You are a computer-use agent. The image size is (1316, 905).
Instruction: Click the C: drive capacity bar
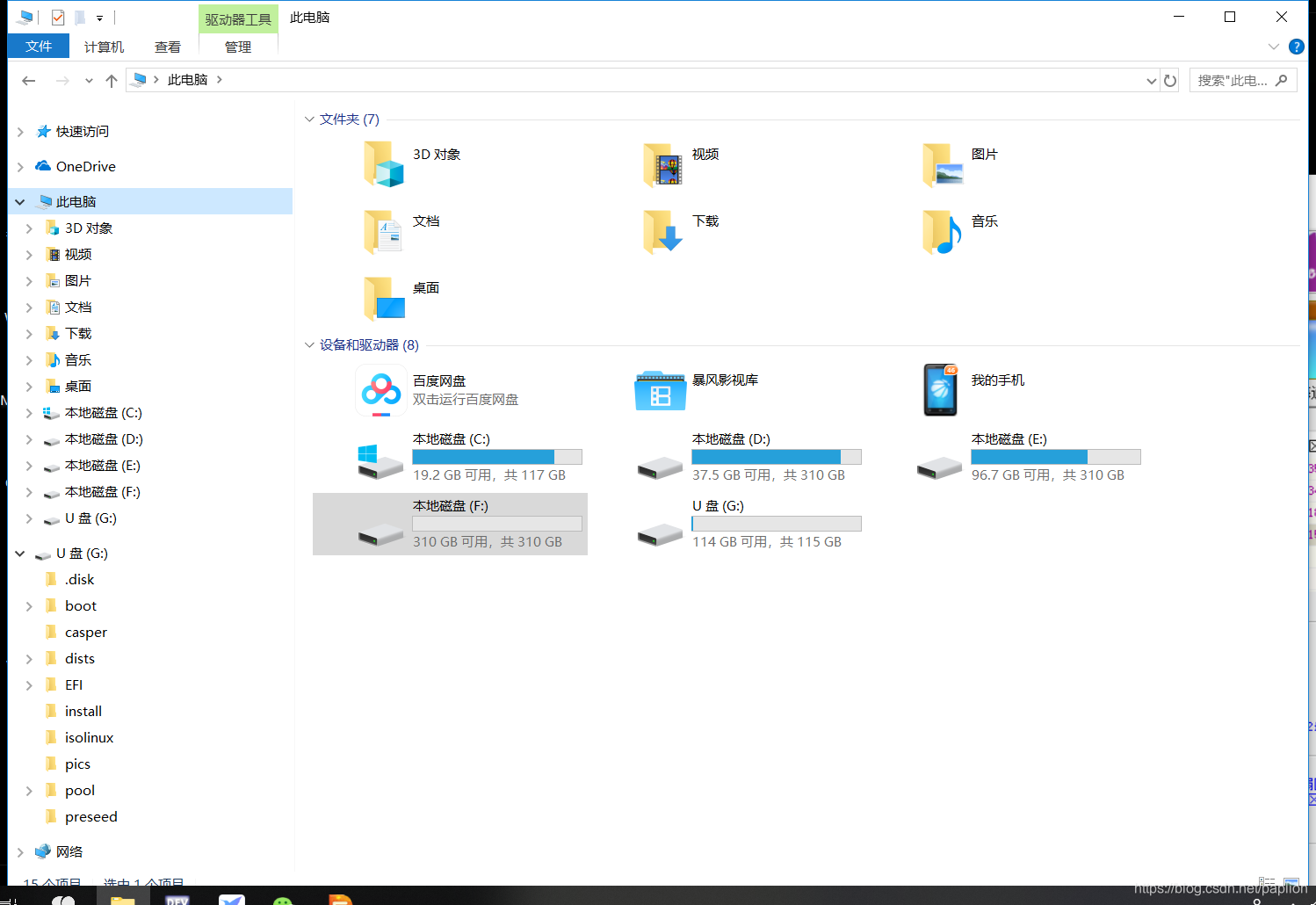click(497, 457)
